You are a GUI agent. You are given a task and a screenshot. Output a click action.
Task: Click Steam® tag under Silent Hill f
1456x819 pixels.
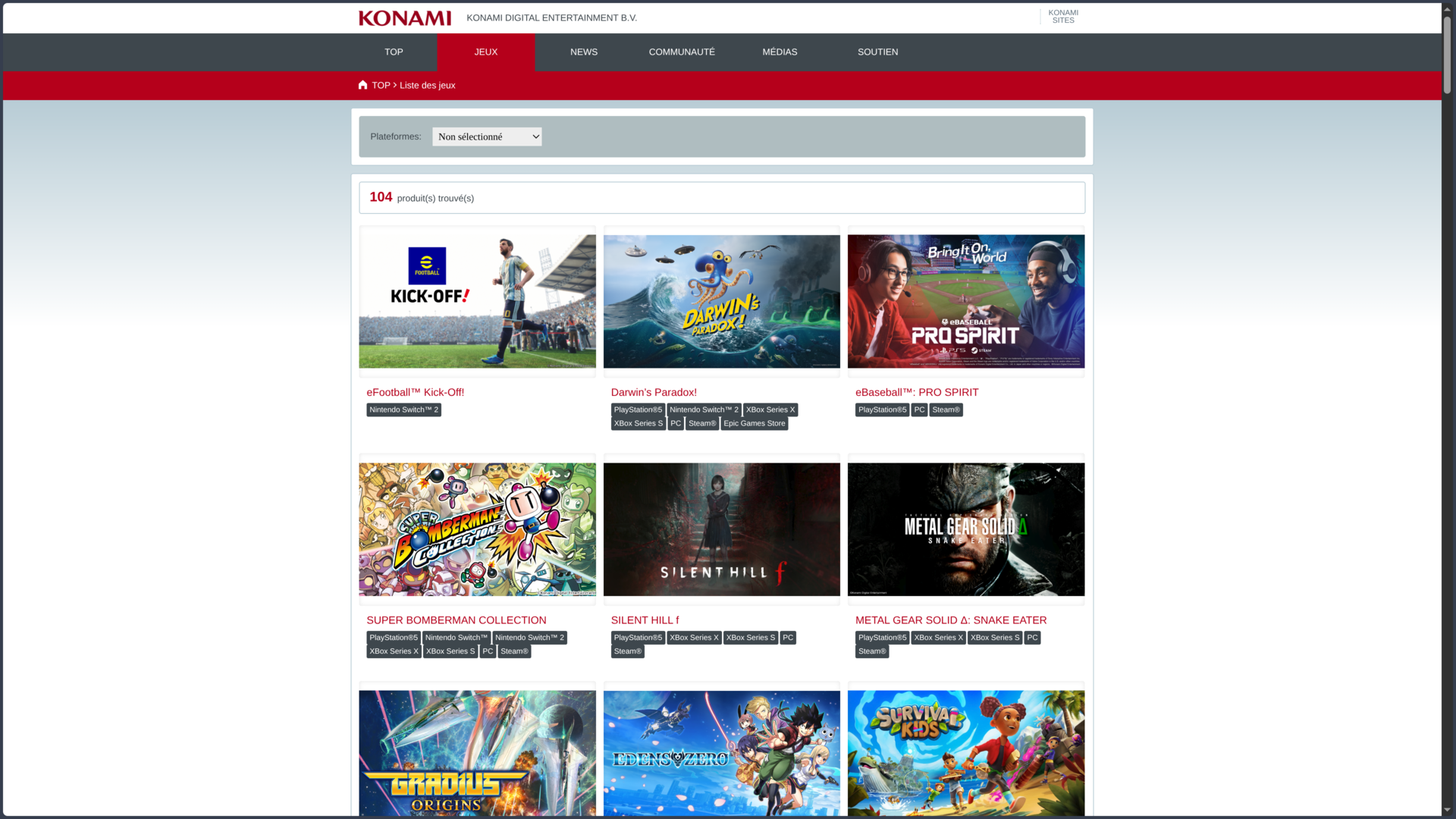(628, 651)
